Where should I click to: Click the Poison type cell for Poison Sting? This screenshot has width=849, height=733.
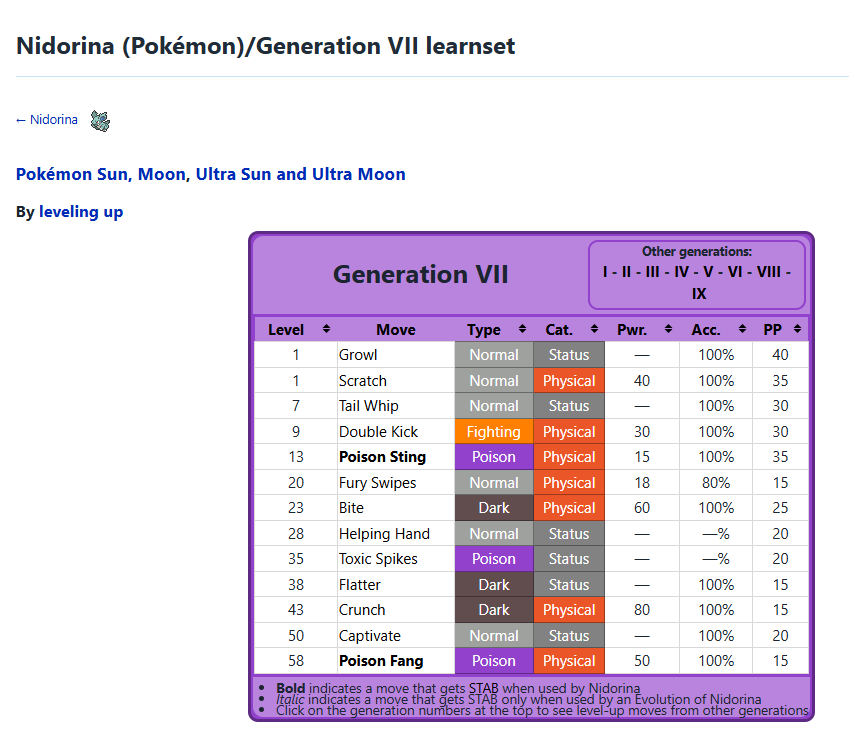pyautogui.click(x=494, y=457)
